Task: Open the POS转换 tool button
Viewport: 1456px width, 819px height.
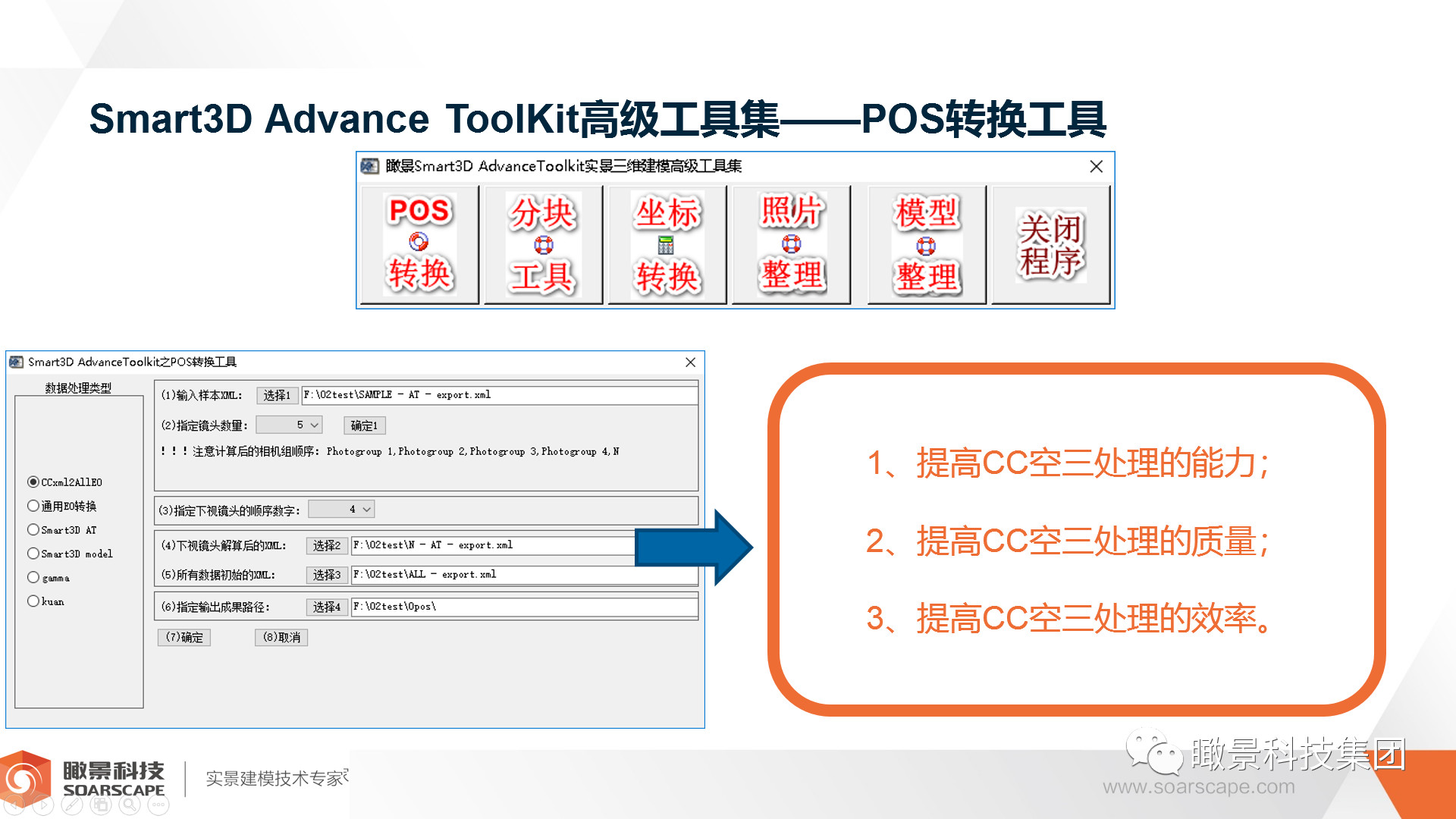Action: 419,244
